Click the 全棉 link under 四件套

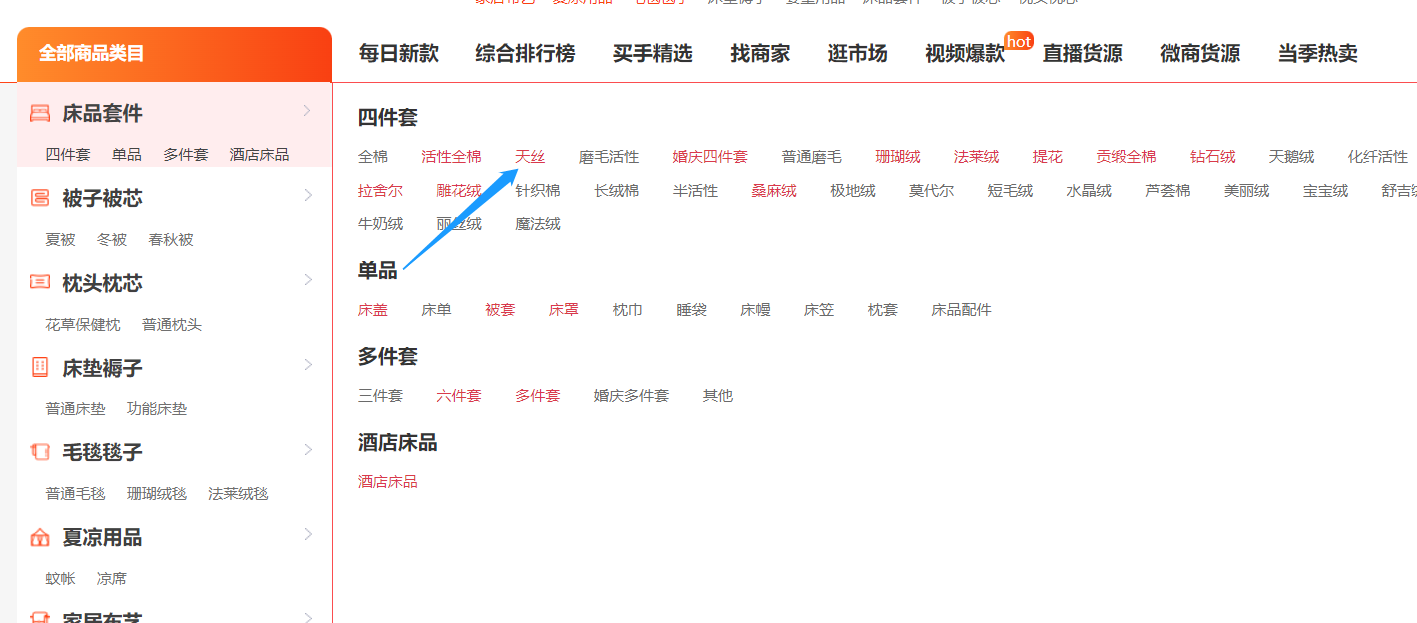coord(373,157)
